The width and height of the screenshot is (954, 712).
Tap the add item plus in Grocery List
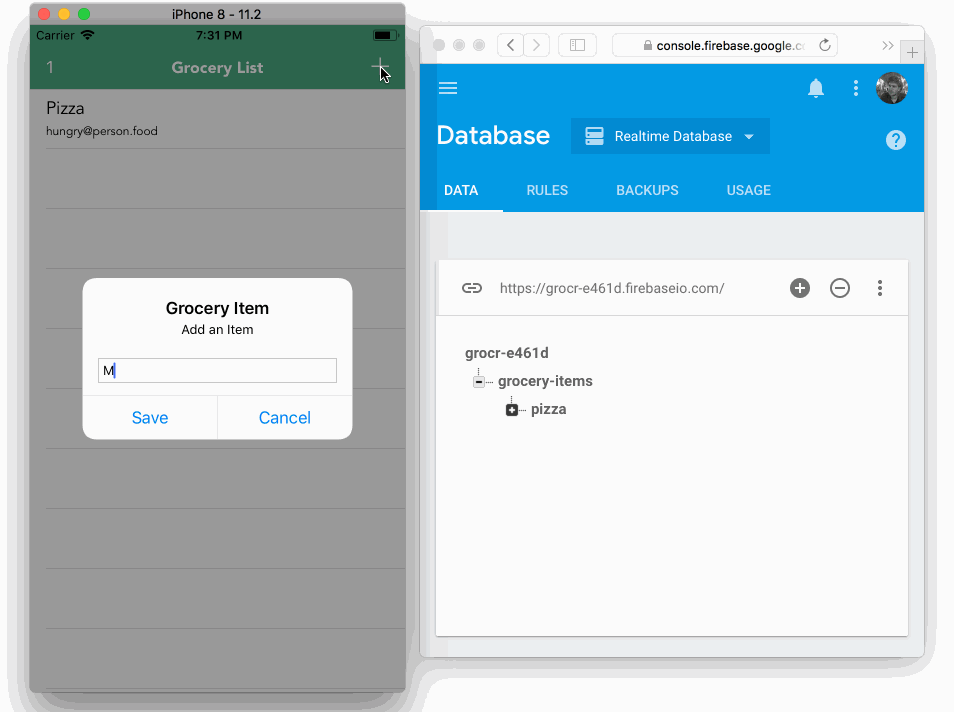[380, 67]
